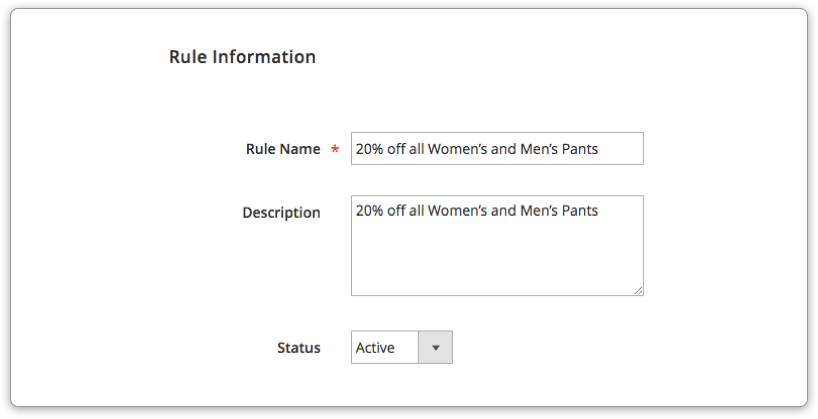
Task: Click the red required asterisk icon
Action: [x=335, y=150]
